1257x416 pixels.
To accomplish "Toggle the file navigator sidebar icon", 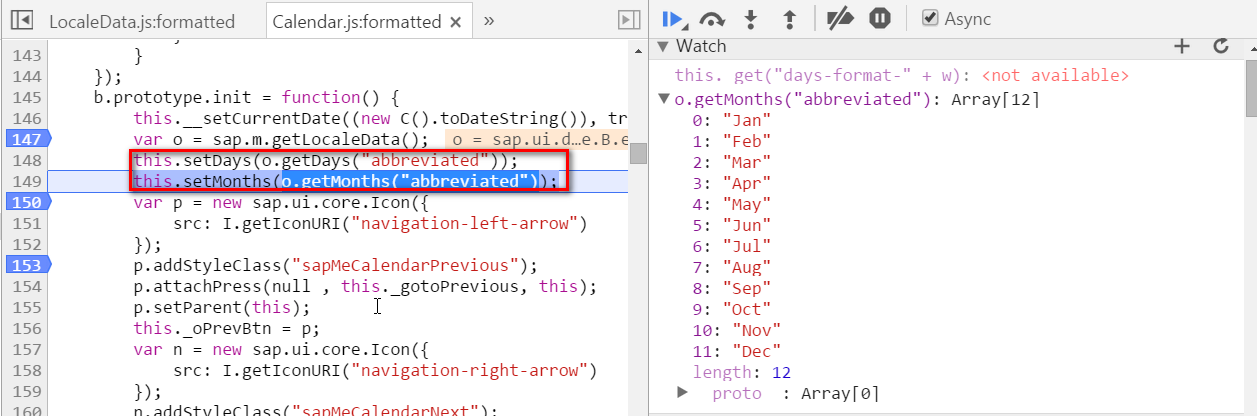I will pos(23,20).
